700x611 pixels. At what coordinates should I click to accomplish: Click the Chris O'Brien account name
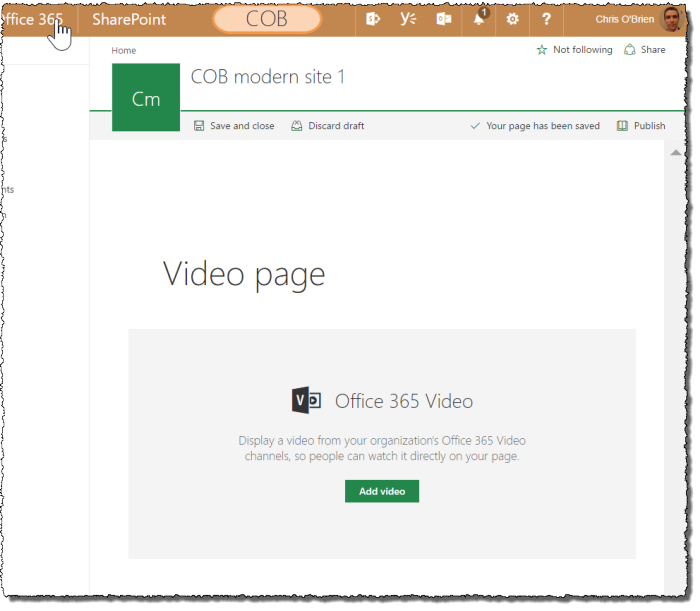point(625,19)
